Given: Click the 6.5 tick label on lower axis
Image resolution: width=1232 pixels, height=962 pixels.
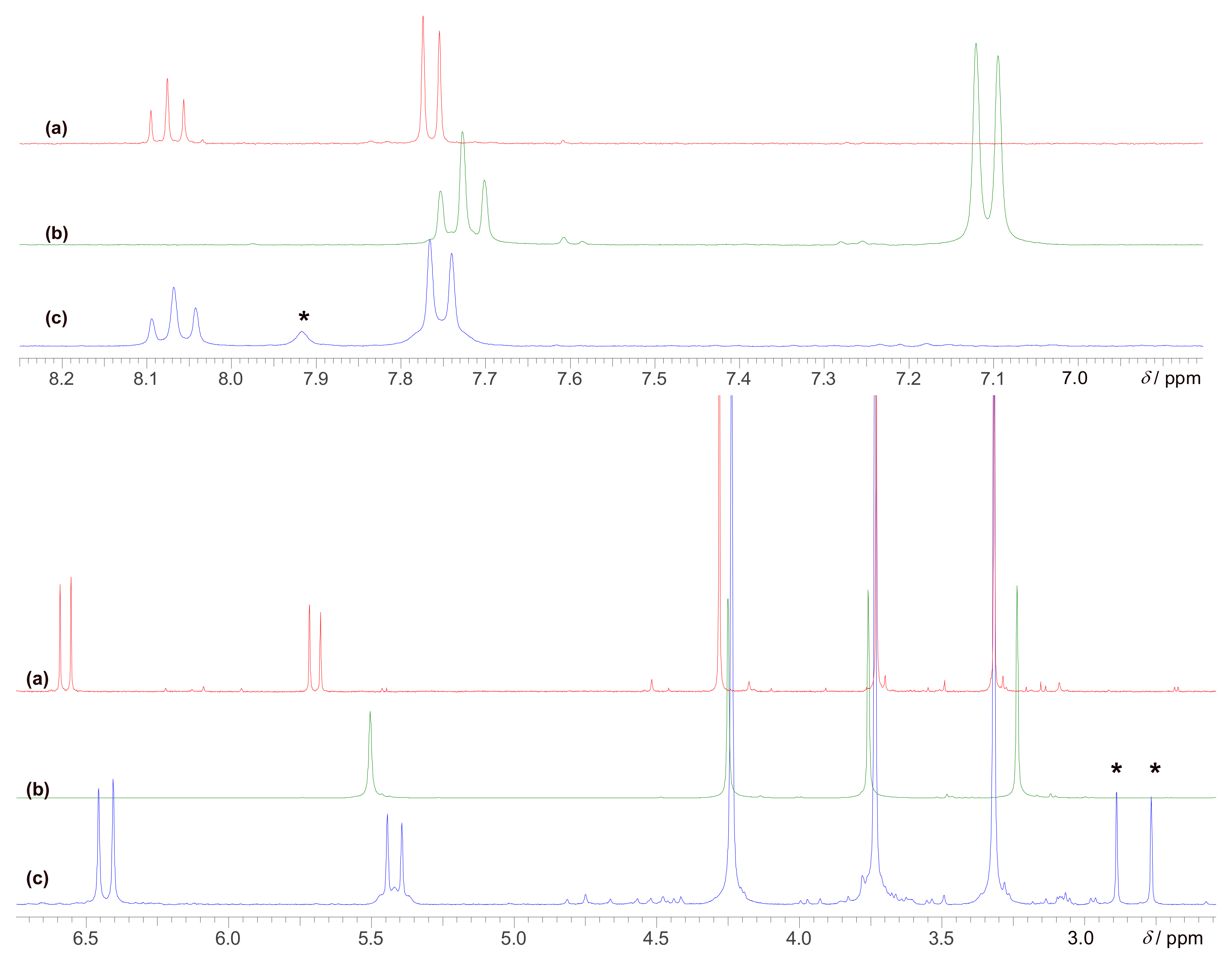Looking at the screenshot, I should point(86,938).
